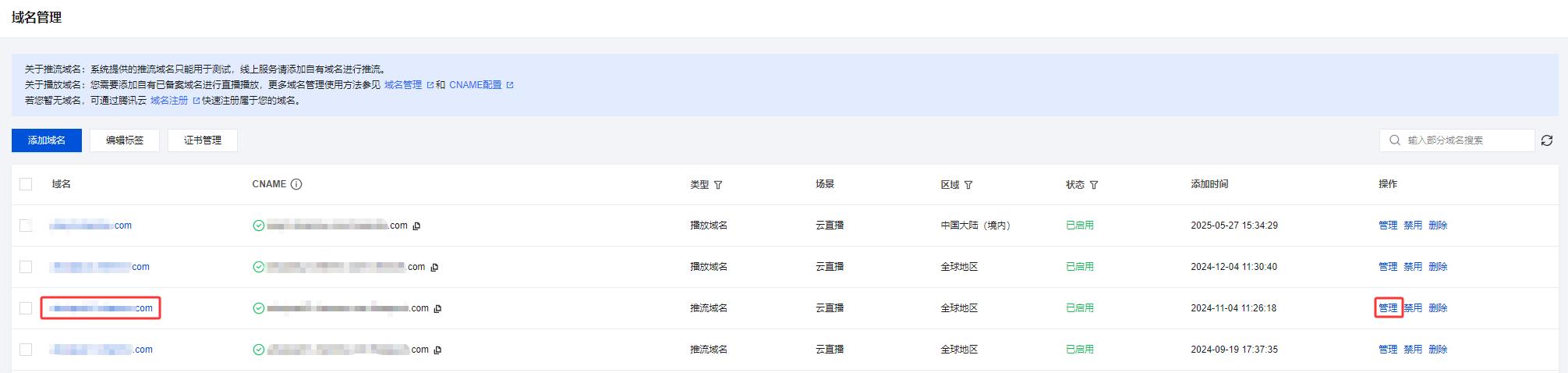Image resolution: width=1568 pixels, height=373 pixels.
Task: Focus the domain search input field
Action: tap(1457, 140)
